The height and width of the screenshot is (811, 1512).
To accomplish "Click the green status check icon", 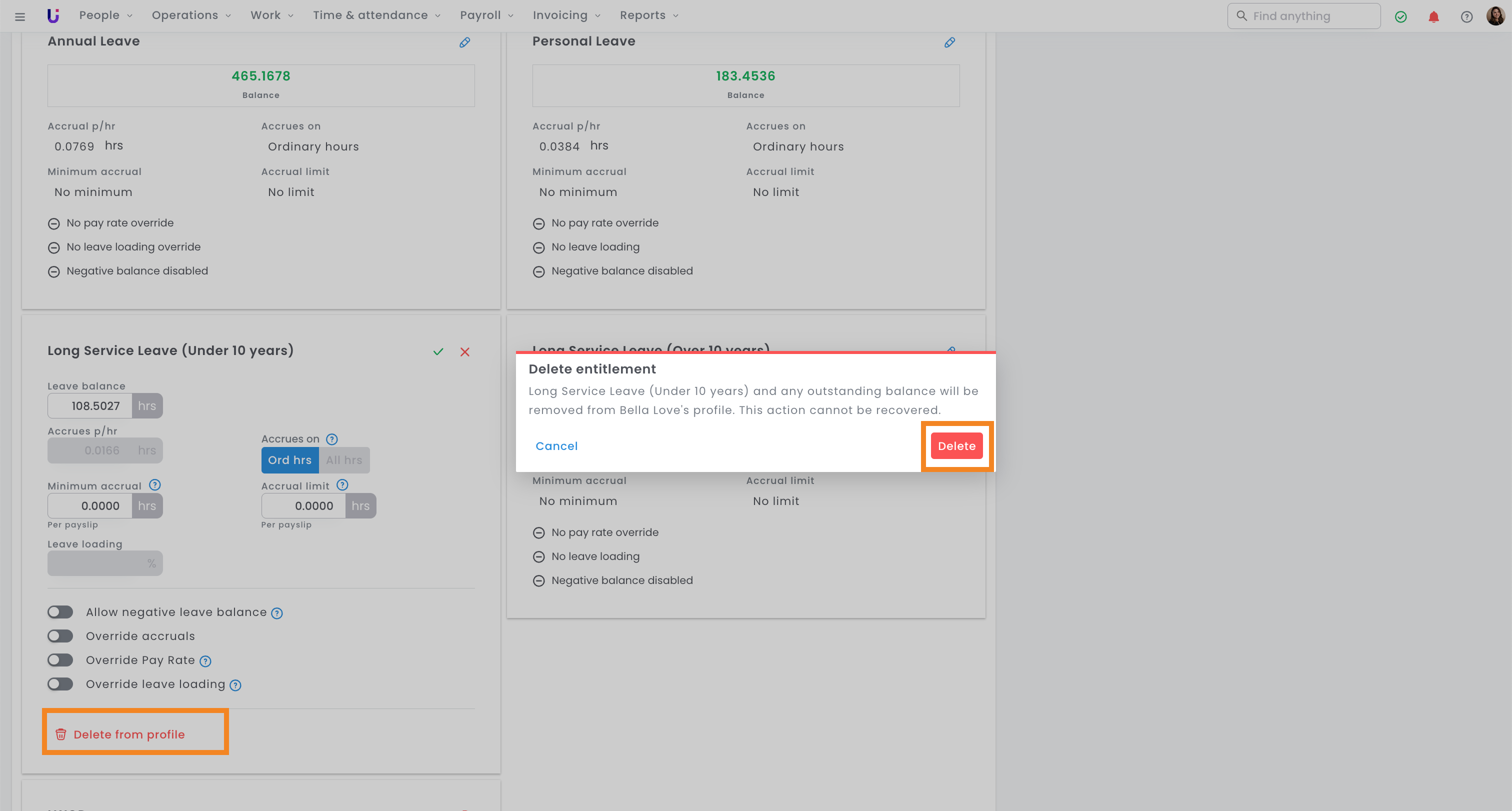I will pyautogui.click(x=1400, y=16).
